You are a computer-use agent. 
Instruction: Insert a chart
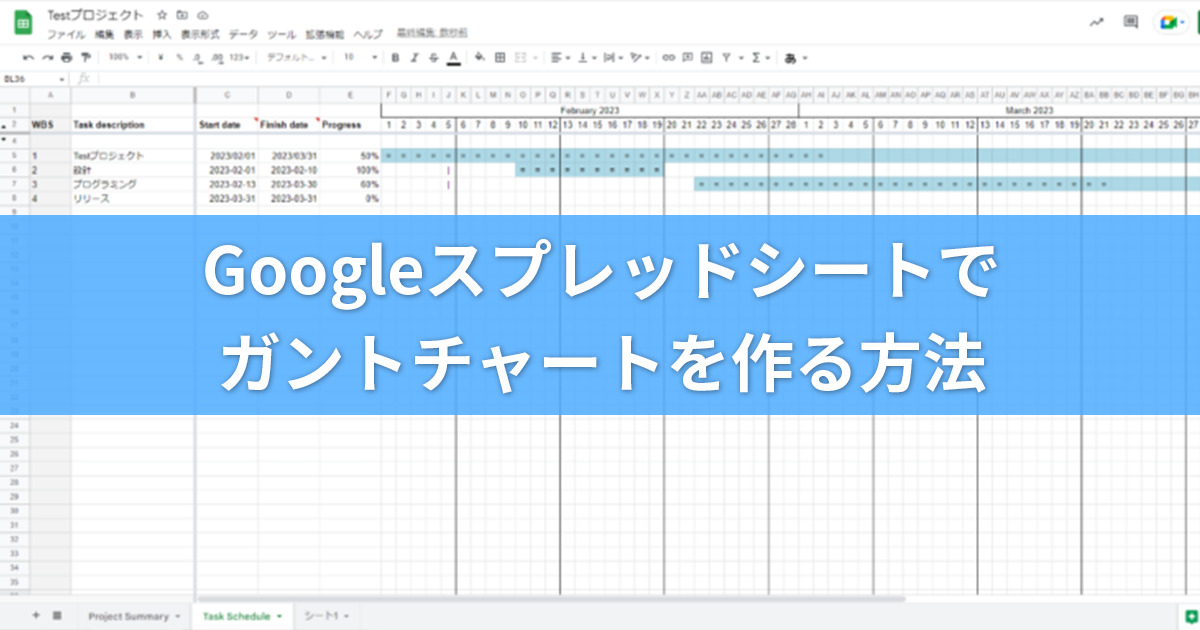coord(706,57)
